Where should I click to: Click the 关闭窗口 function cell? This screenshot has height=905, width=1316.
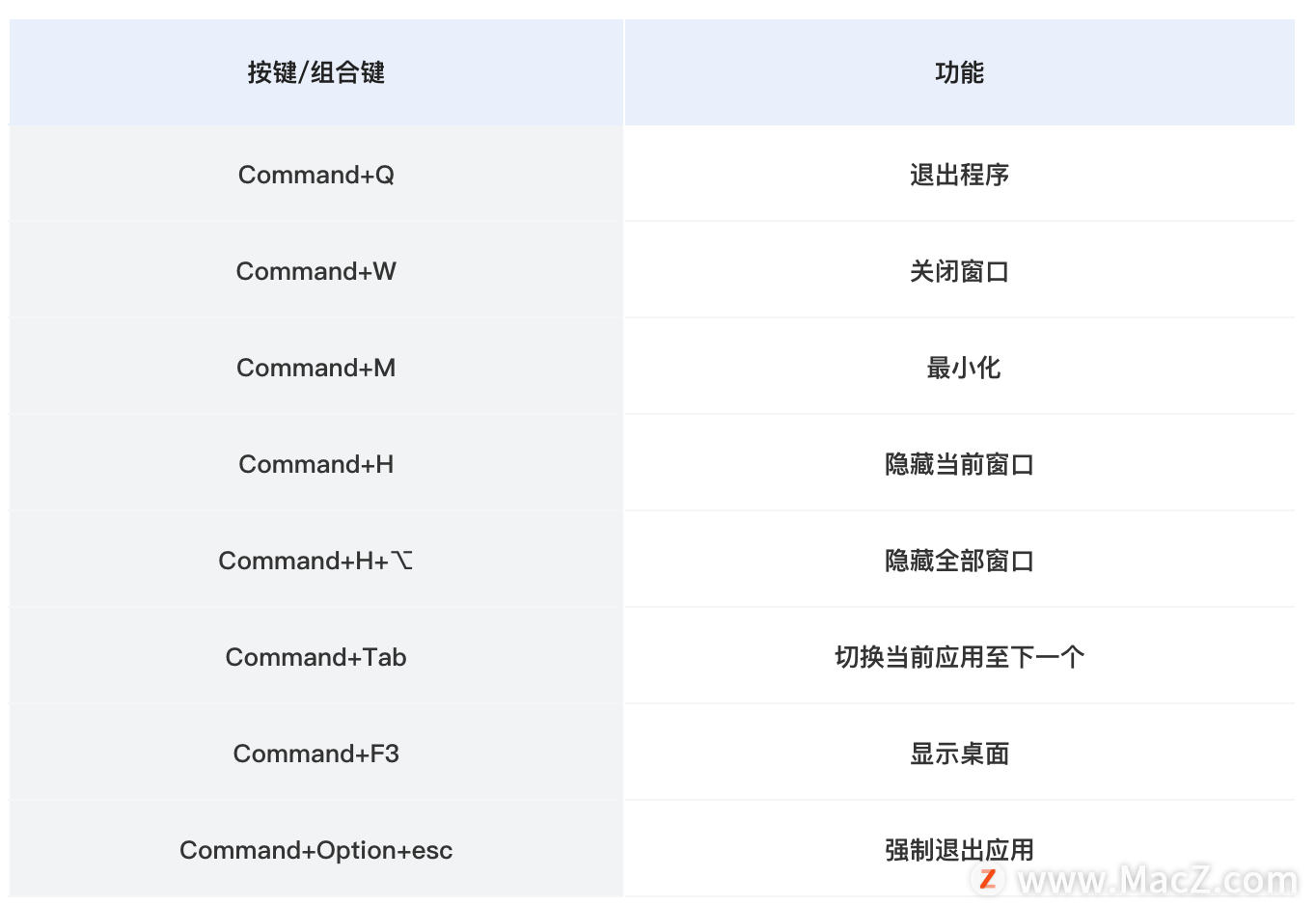959,271
